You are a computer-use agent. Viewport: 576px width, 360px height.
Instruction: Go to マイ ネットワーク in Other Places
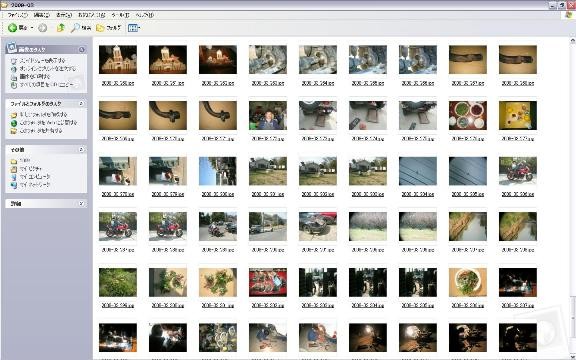point(35,185)
